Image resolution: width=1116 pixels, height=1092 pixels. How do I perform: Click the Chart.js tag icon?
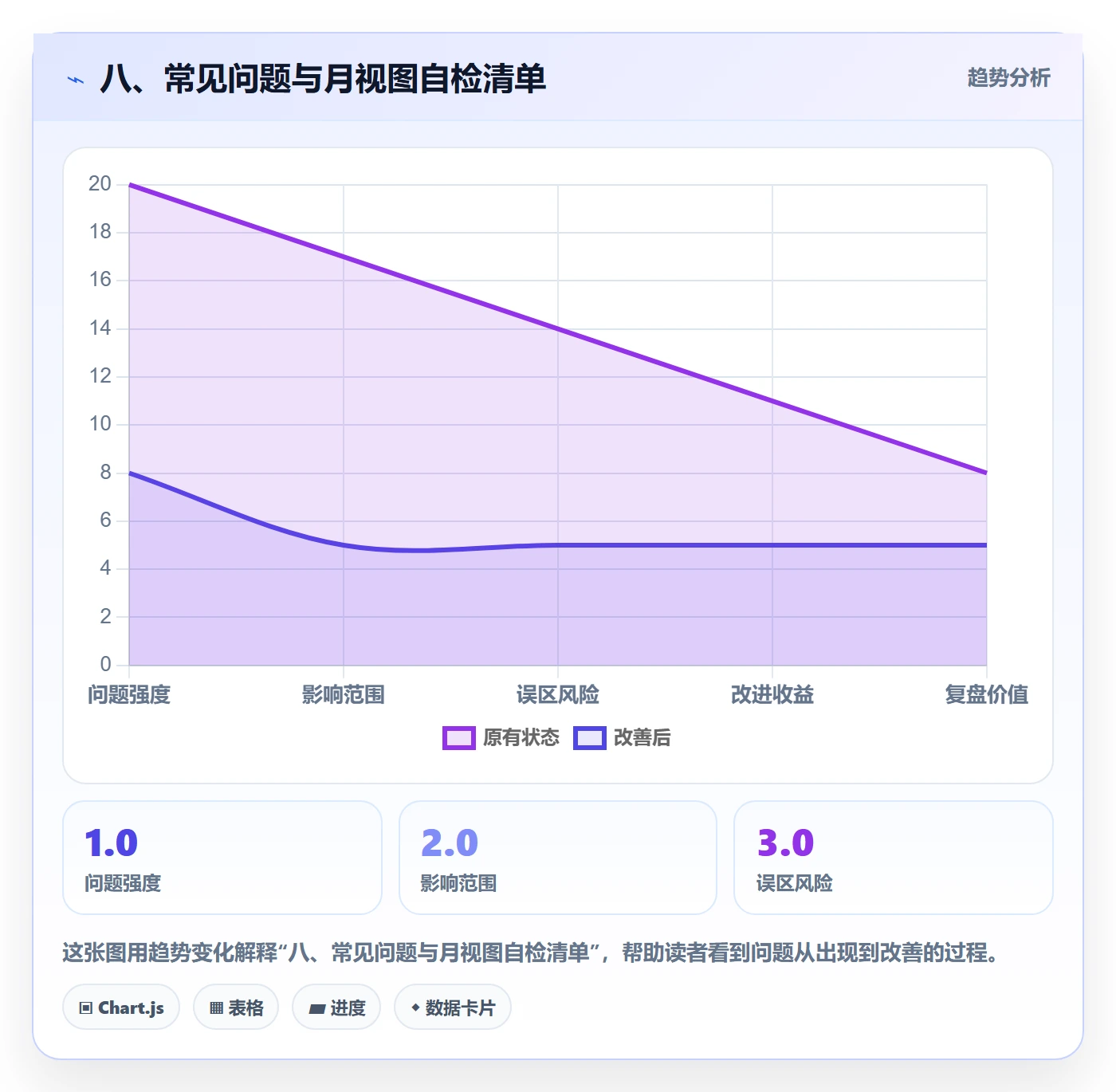click(86, 1008)
